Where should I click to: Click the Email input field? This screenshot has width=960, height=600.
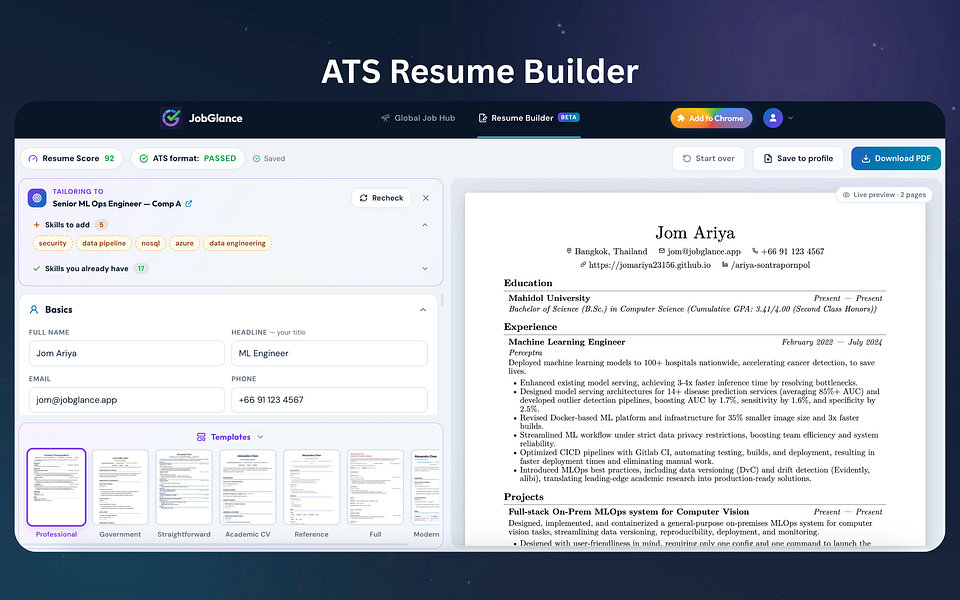127,400
